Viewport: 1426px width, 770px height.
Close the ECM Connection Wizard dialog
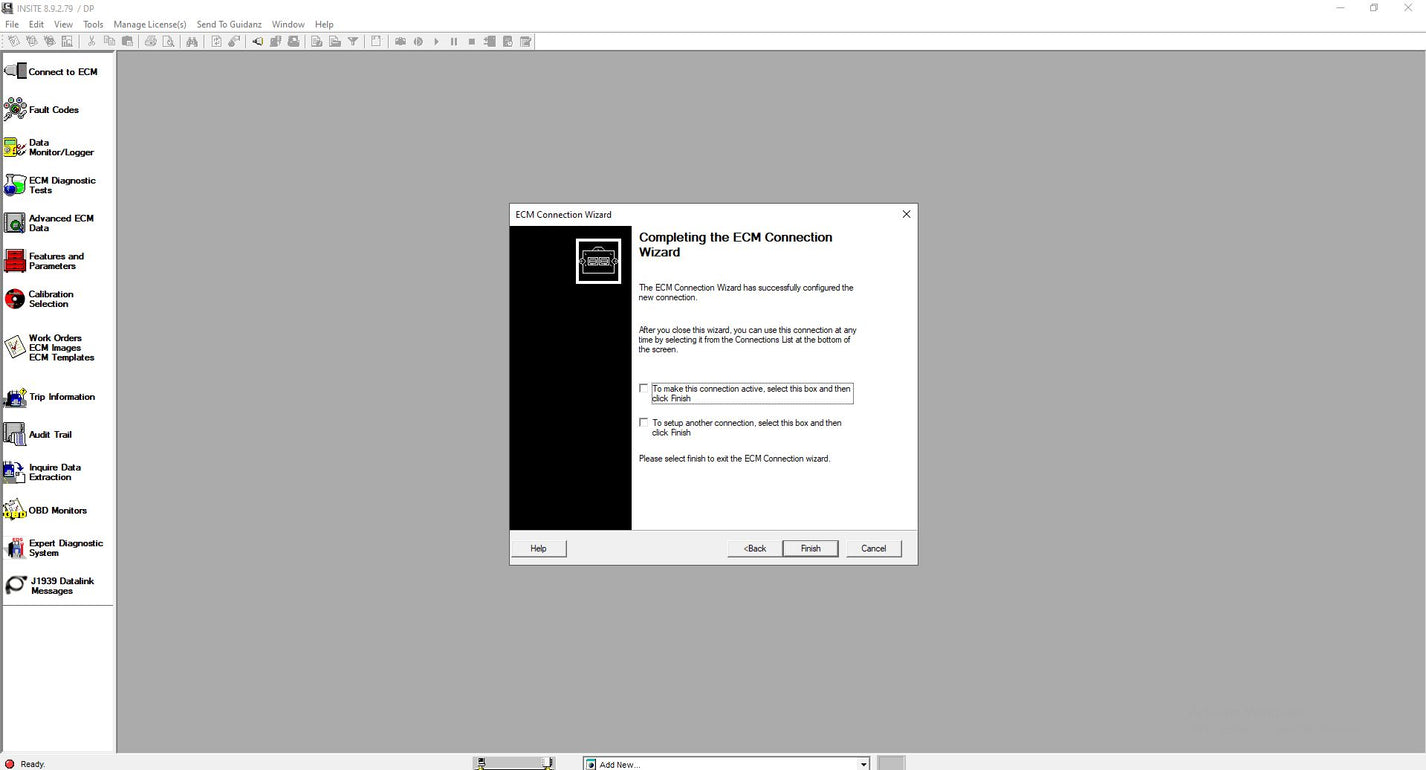point(906,214)
